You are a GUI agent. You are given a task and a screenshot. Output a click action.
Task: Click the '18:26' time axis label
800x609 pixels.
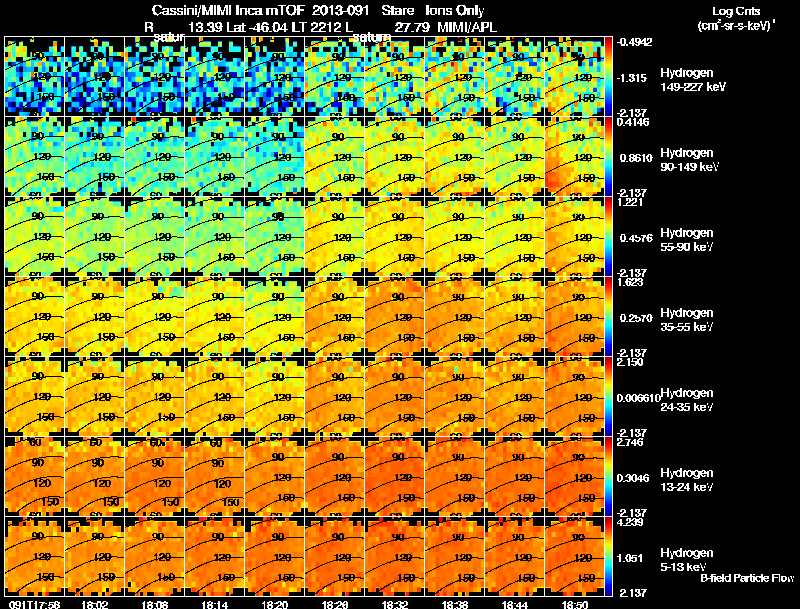pos(333,604)
